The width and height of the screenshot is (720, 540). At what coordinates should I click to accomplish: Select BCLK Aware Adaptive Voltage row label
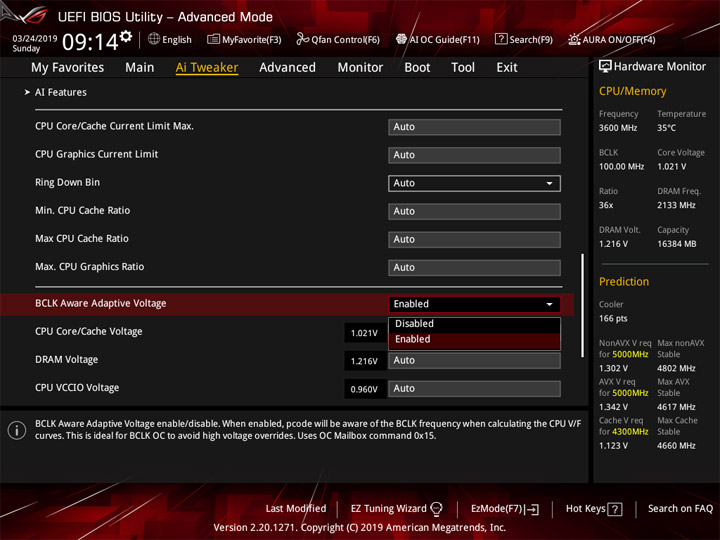[x=101, y=304]
